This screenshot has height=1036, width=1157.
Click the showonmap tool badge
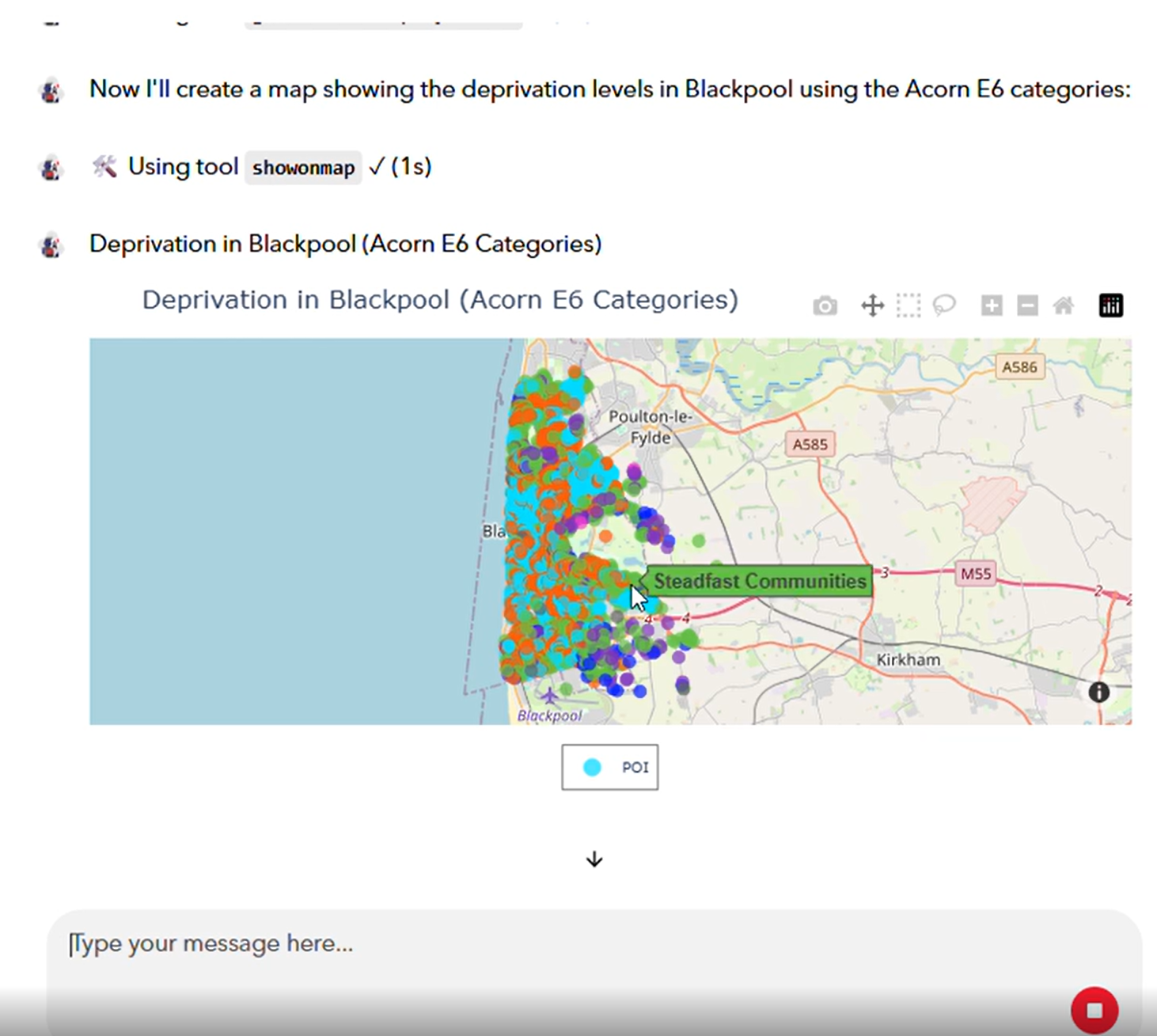(x=303, y=167)
